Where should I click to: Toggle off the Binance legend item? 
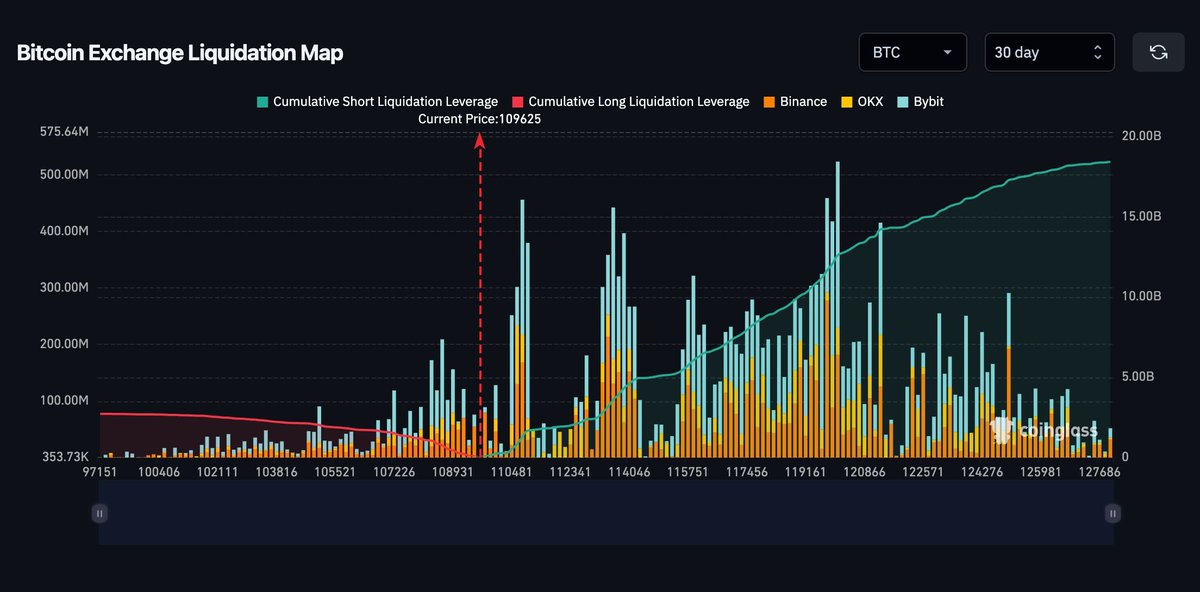point(795,101)
